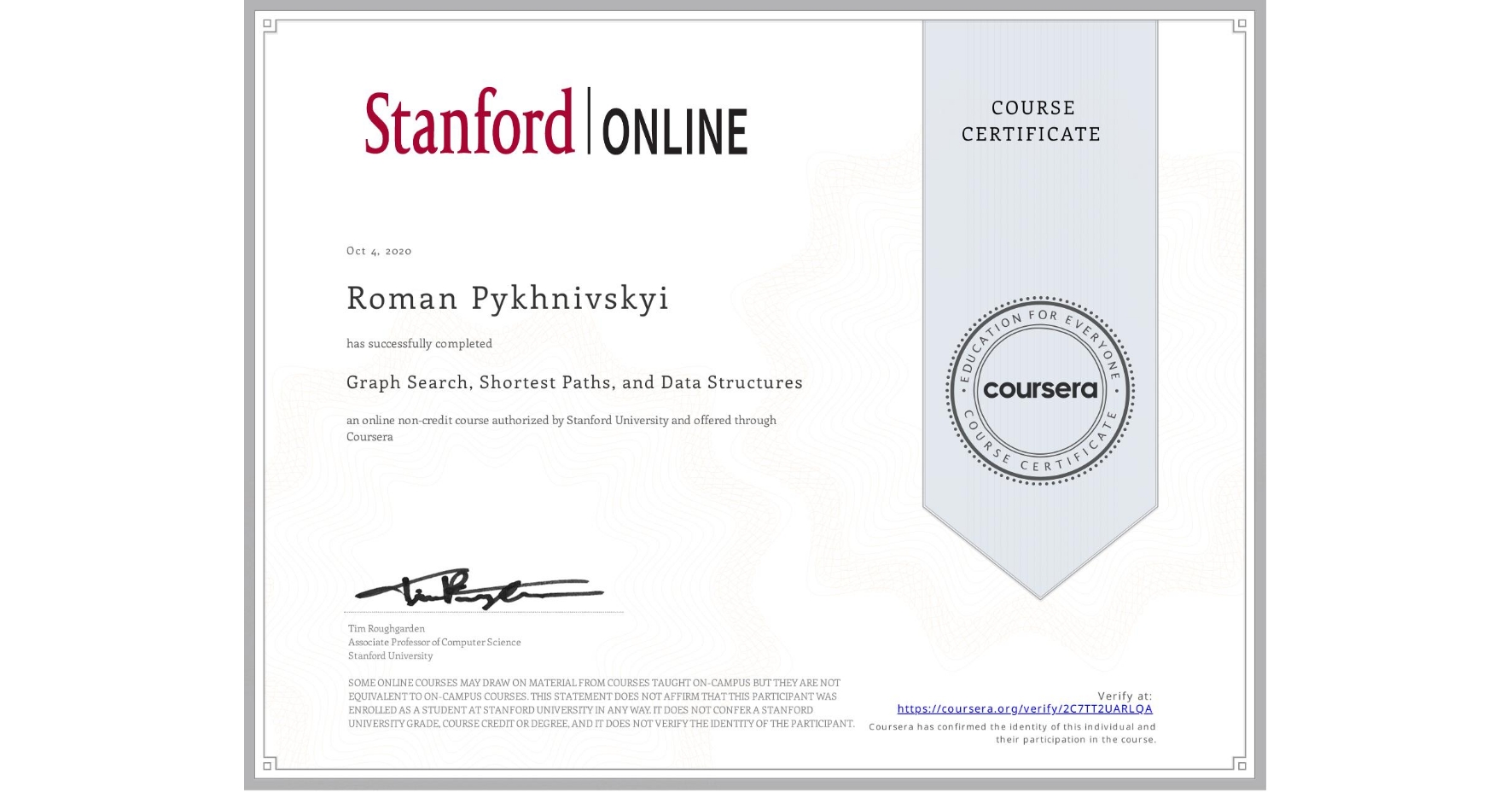Select the Coursera seal emblem
Screen dimensions: 1512x792
(x=1039, y=391)
